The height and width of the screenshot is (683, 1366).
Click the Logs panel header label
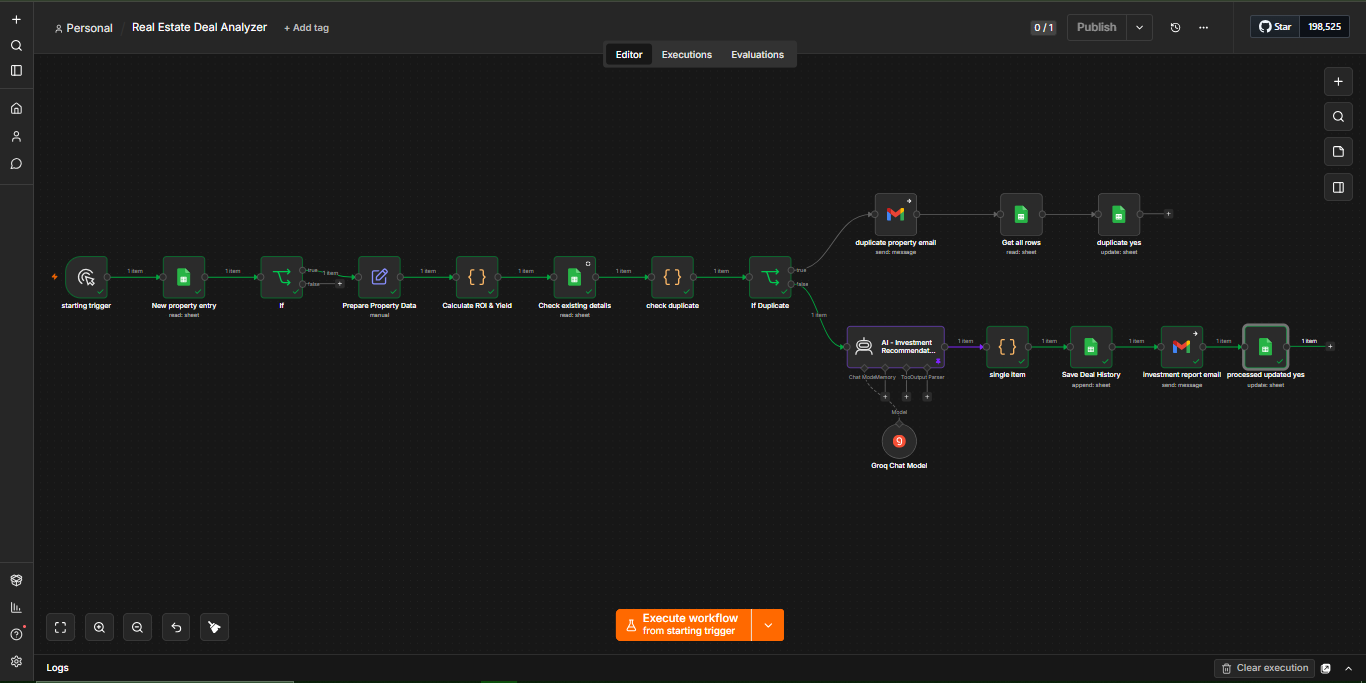[x=58, y=668]
